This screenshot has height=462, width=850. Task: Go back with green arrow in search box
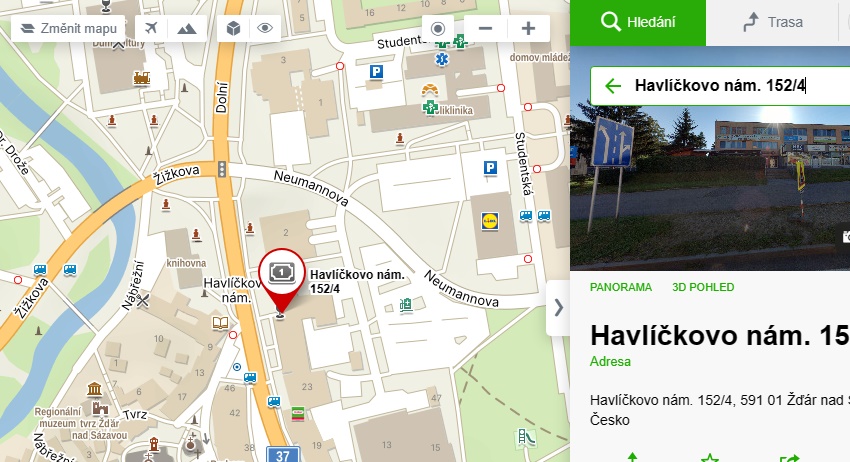(x=613, y=86)
